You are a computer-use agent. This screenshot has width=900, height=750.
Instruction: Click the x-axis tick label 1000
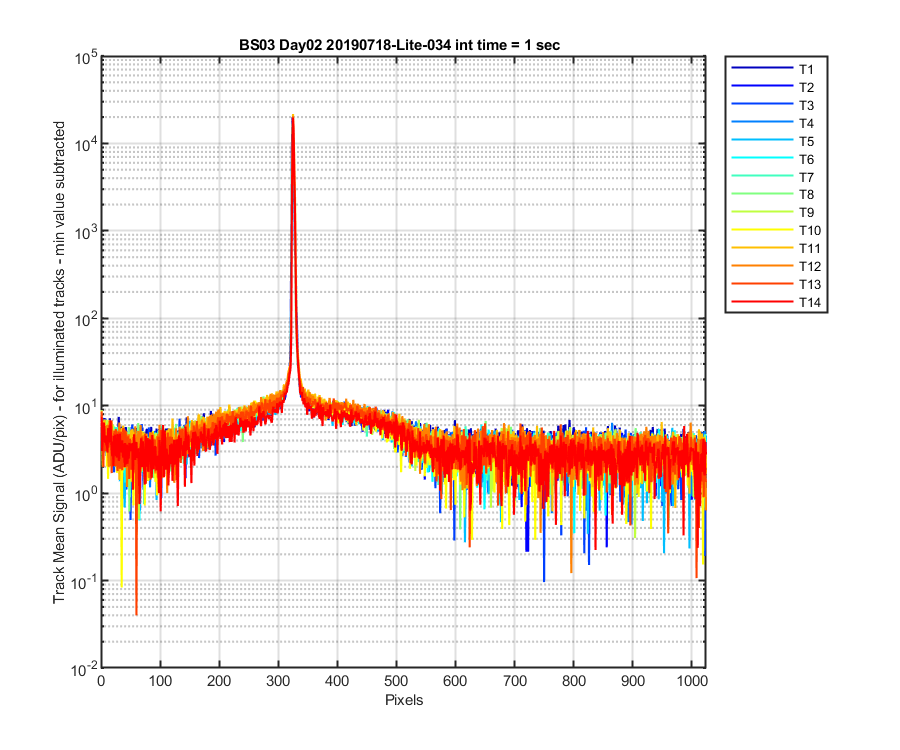click(692, 681)
